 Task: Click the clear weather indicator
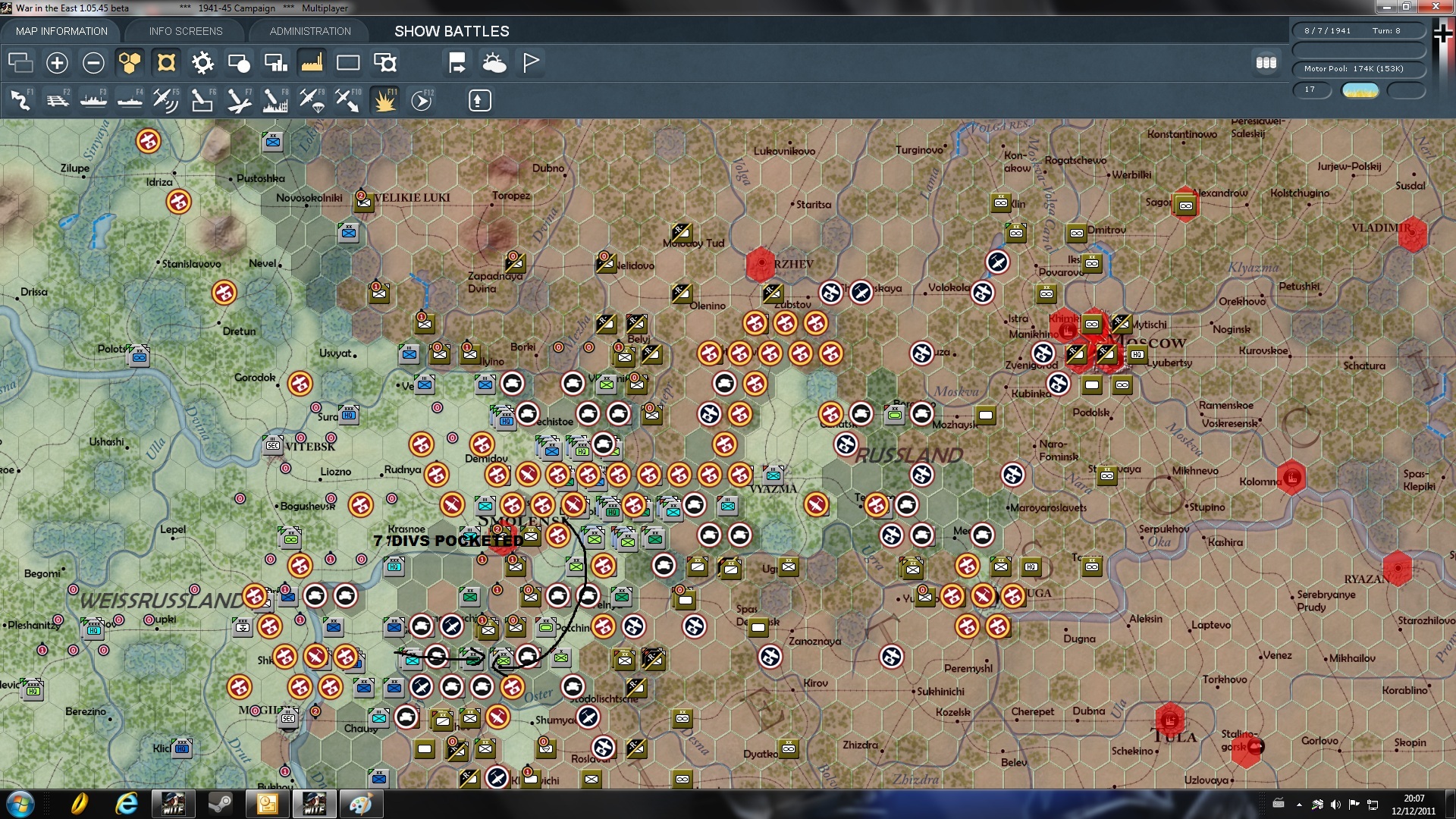click(x=1360, y=90)
